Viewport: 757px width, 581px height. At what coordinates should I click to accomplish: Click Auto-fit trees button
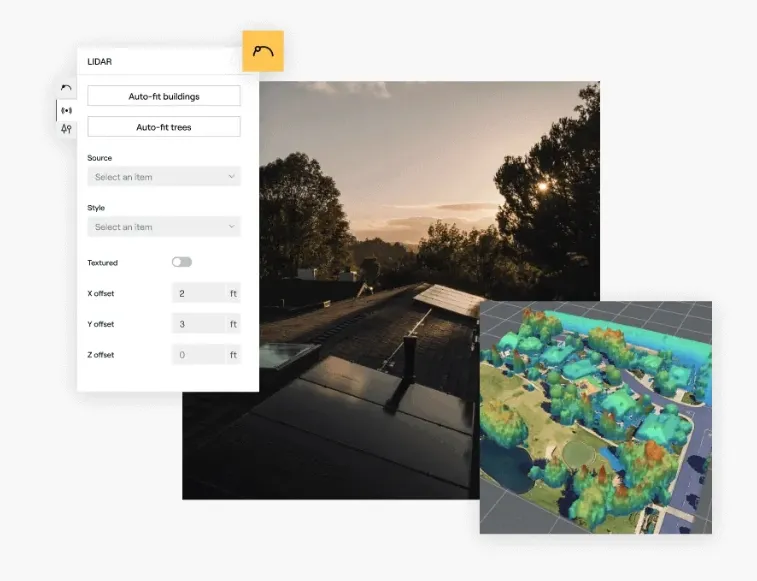coord(164,127)
